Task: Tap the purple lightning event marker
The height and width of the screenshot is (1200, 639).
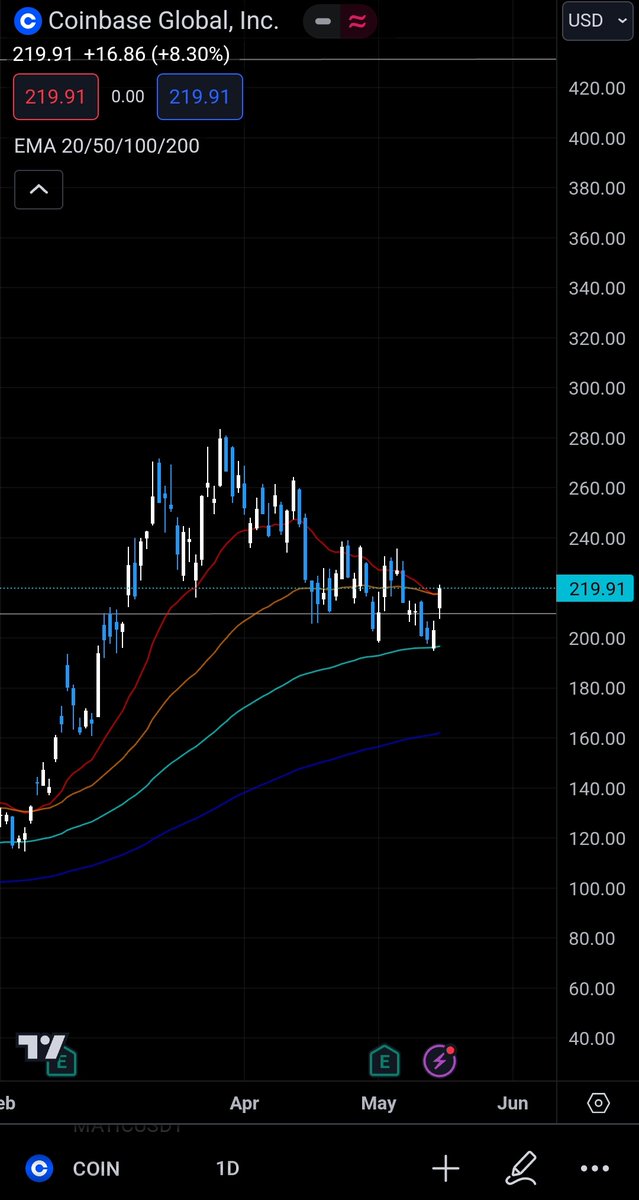Action: (x=440, y=1060)
